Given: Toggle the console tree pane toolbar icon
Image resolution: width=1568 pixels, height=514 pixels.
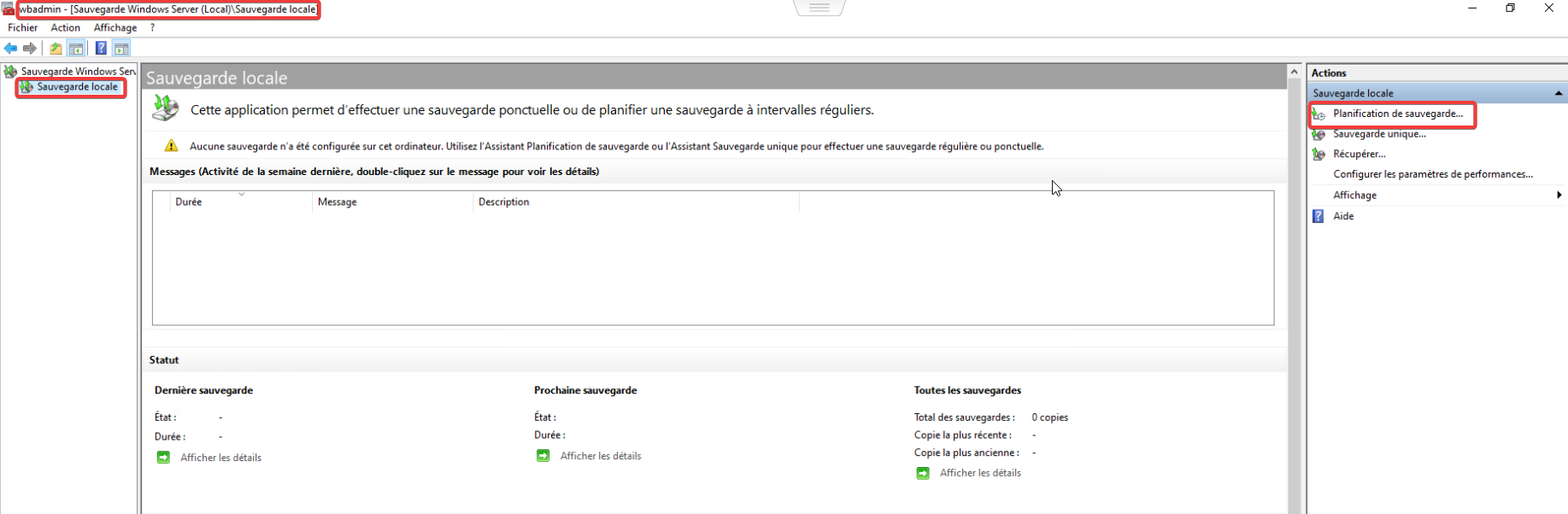Looking at the screenshot, I should [x=76, y=49].
